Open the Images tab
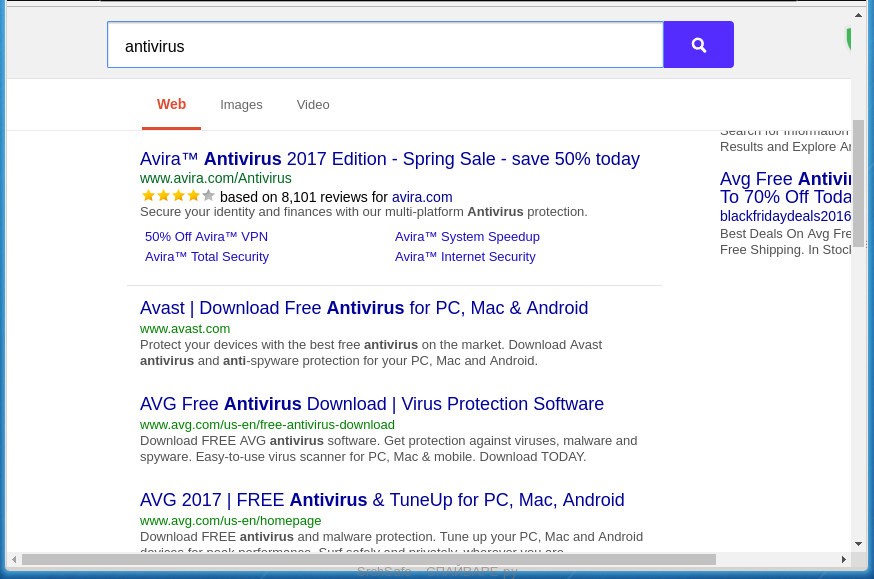The width and height of the screenshot is (874, 579). (241, 105)
